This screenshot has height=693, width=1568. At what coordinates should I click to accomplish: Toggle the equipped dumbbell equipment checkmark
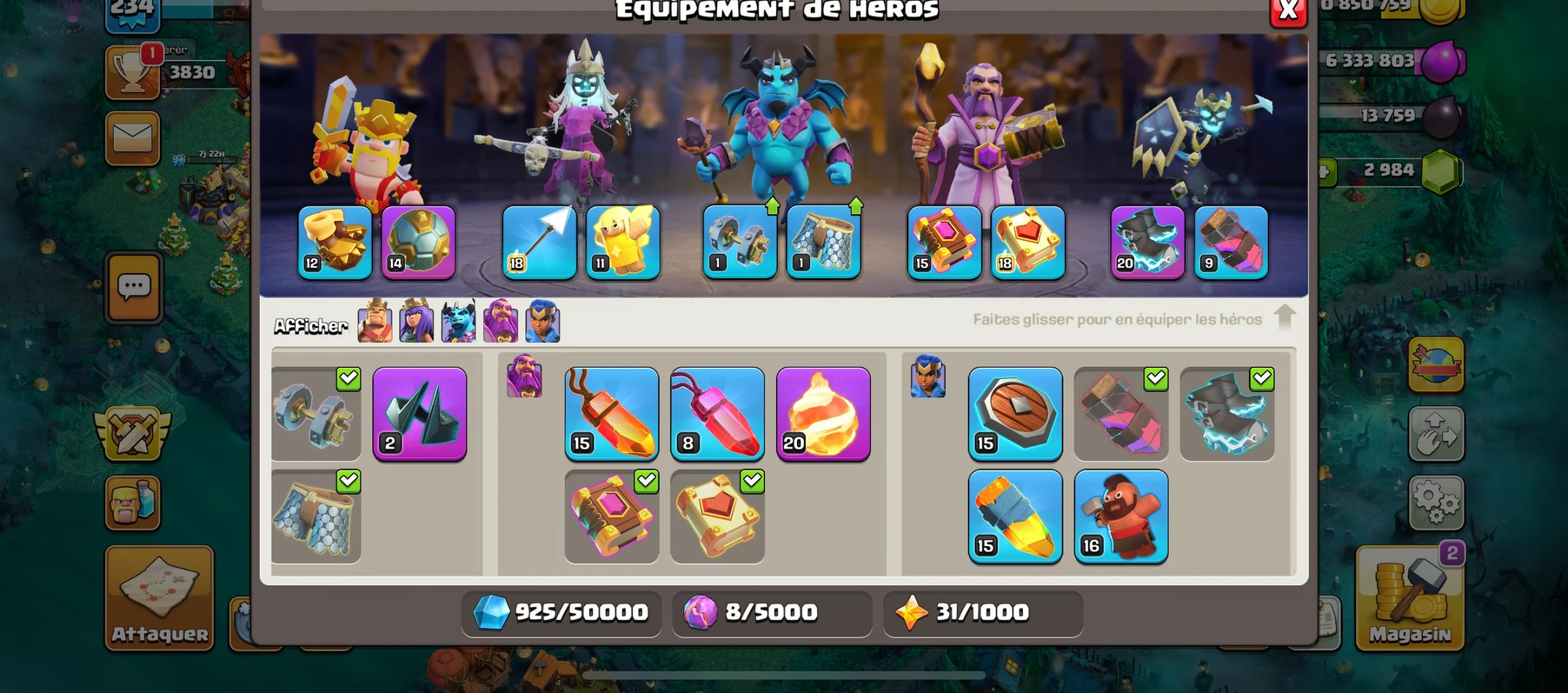pos(349,379)
